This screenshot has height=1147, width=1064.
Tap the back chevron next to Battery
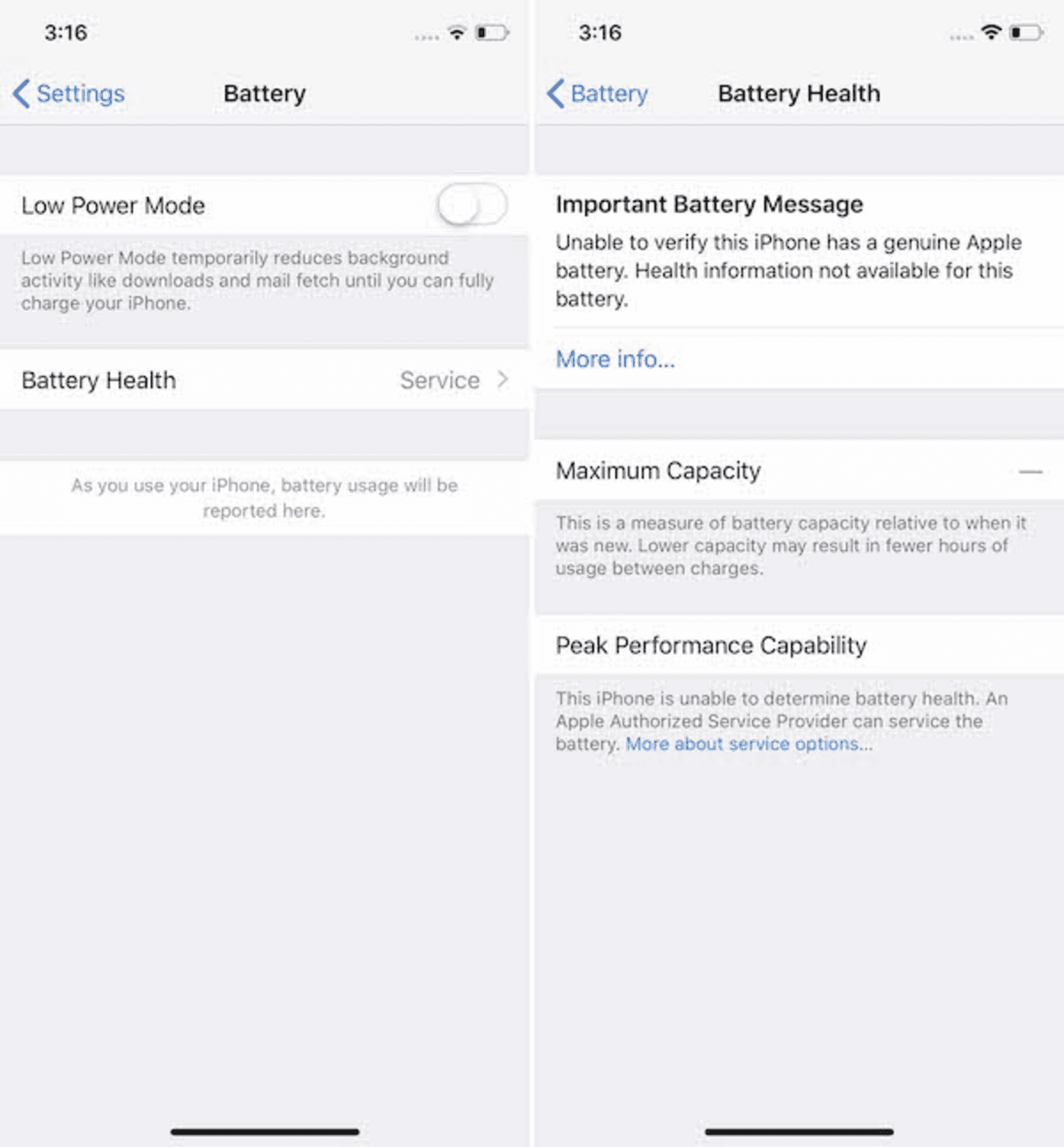556,93
